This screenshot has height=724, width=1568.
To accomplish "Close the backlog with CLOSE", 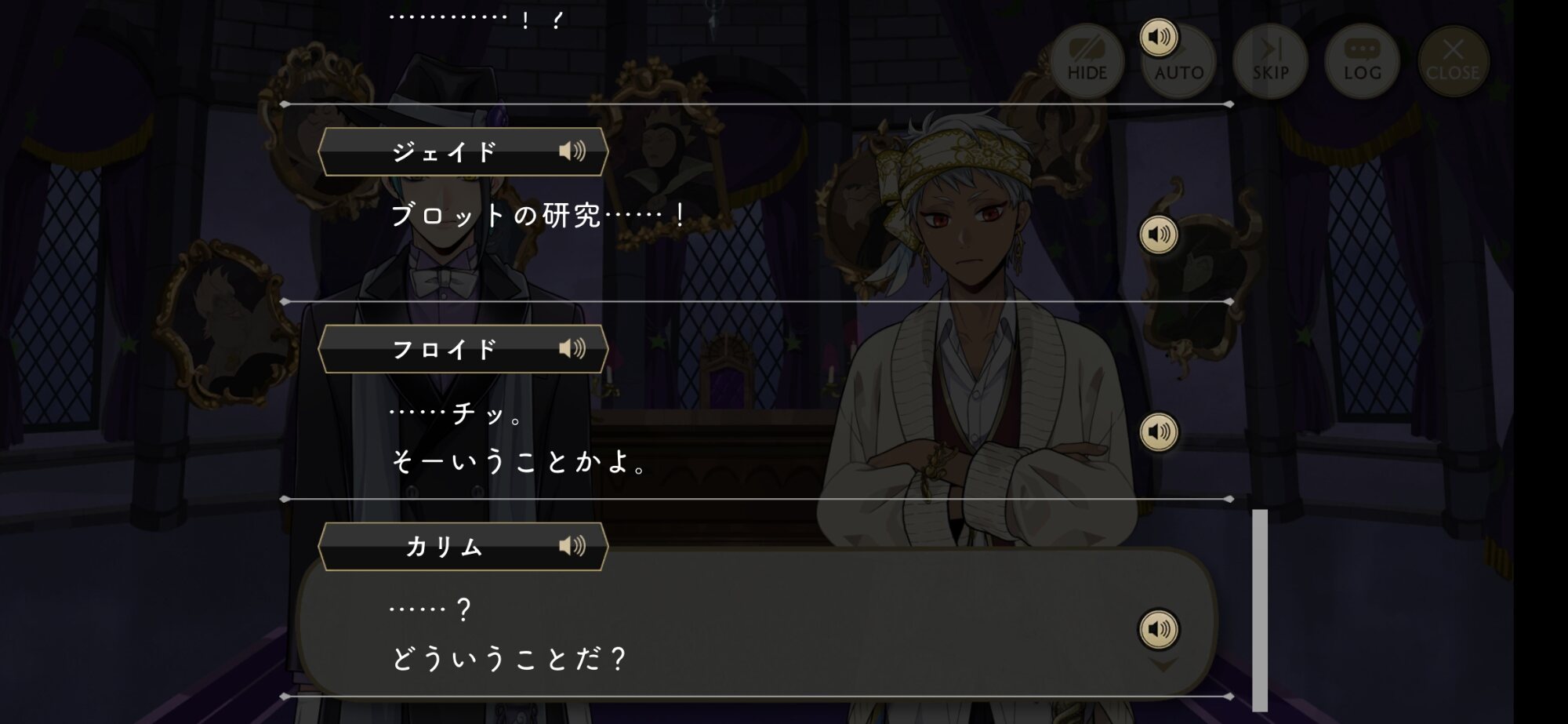I will 1453,61.
